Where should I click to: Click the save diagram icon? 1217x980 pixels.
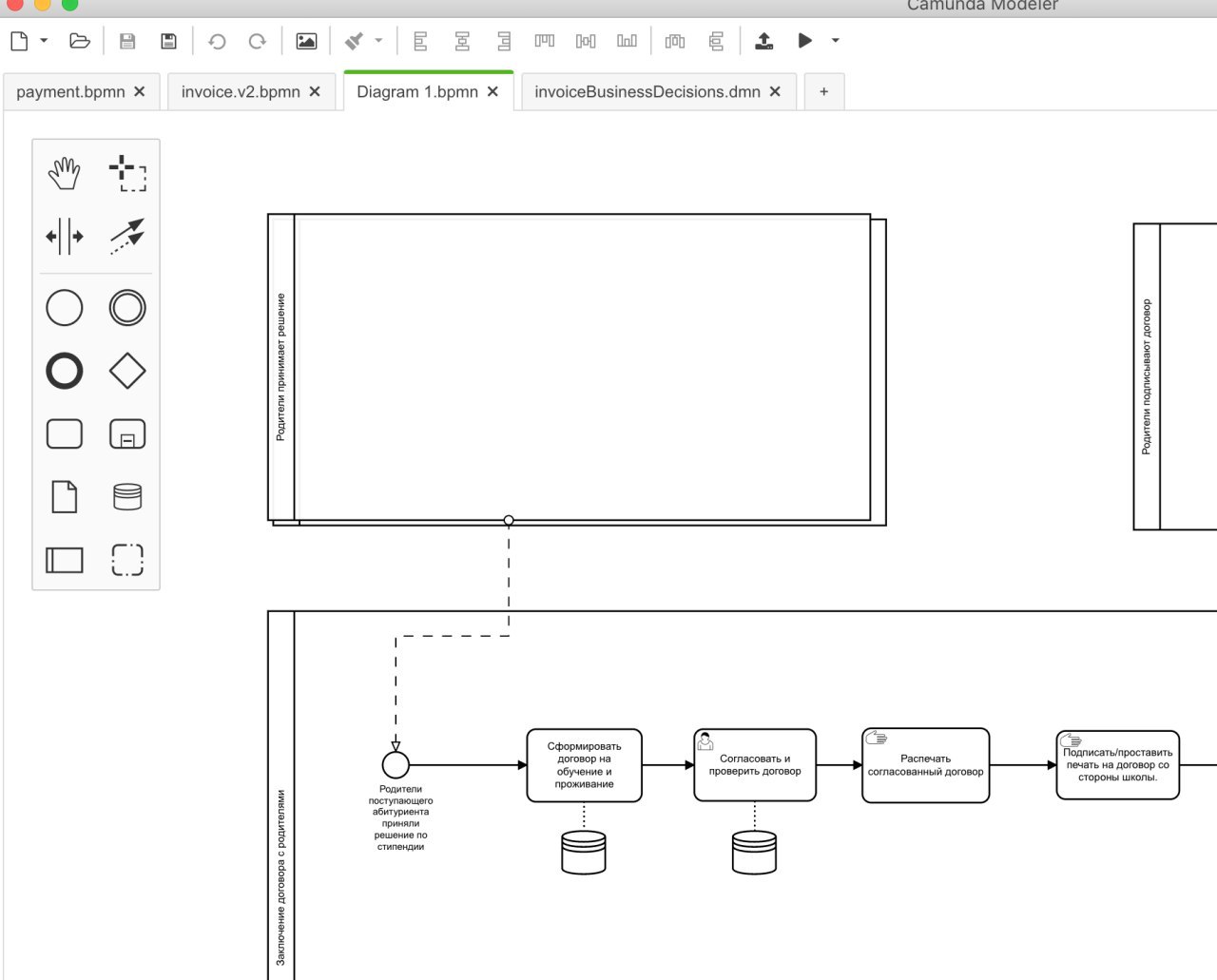tap(127, 41)
